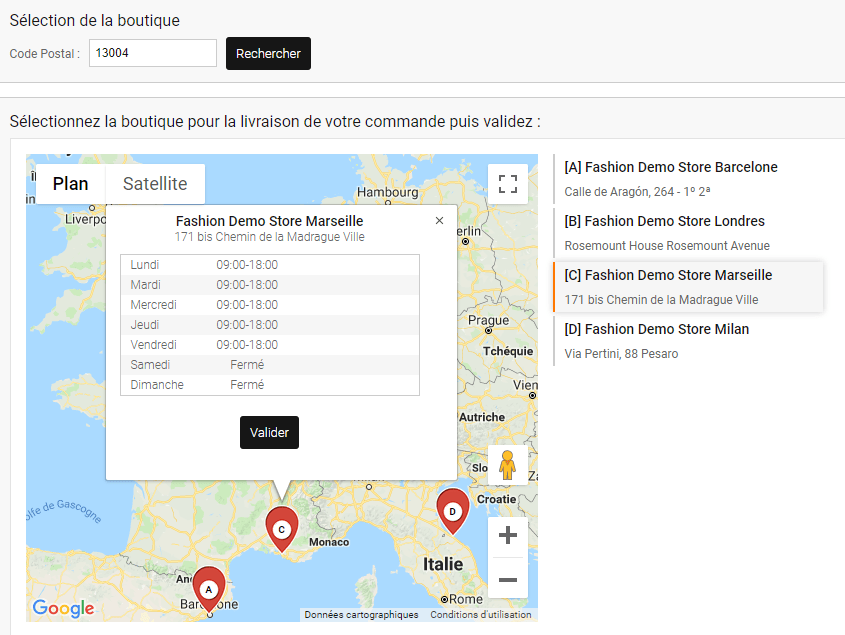
Task: Open Données cartographiques link
Action: pos(361,615)
